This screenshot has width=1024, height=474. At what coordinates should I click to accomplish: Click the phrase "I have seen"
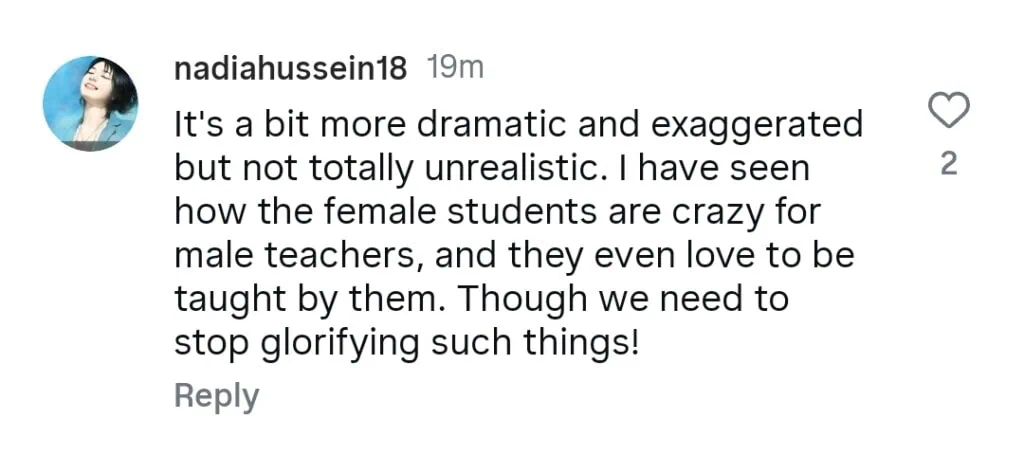[715, 170]
